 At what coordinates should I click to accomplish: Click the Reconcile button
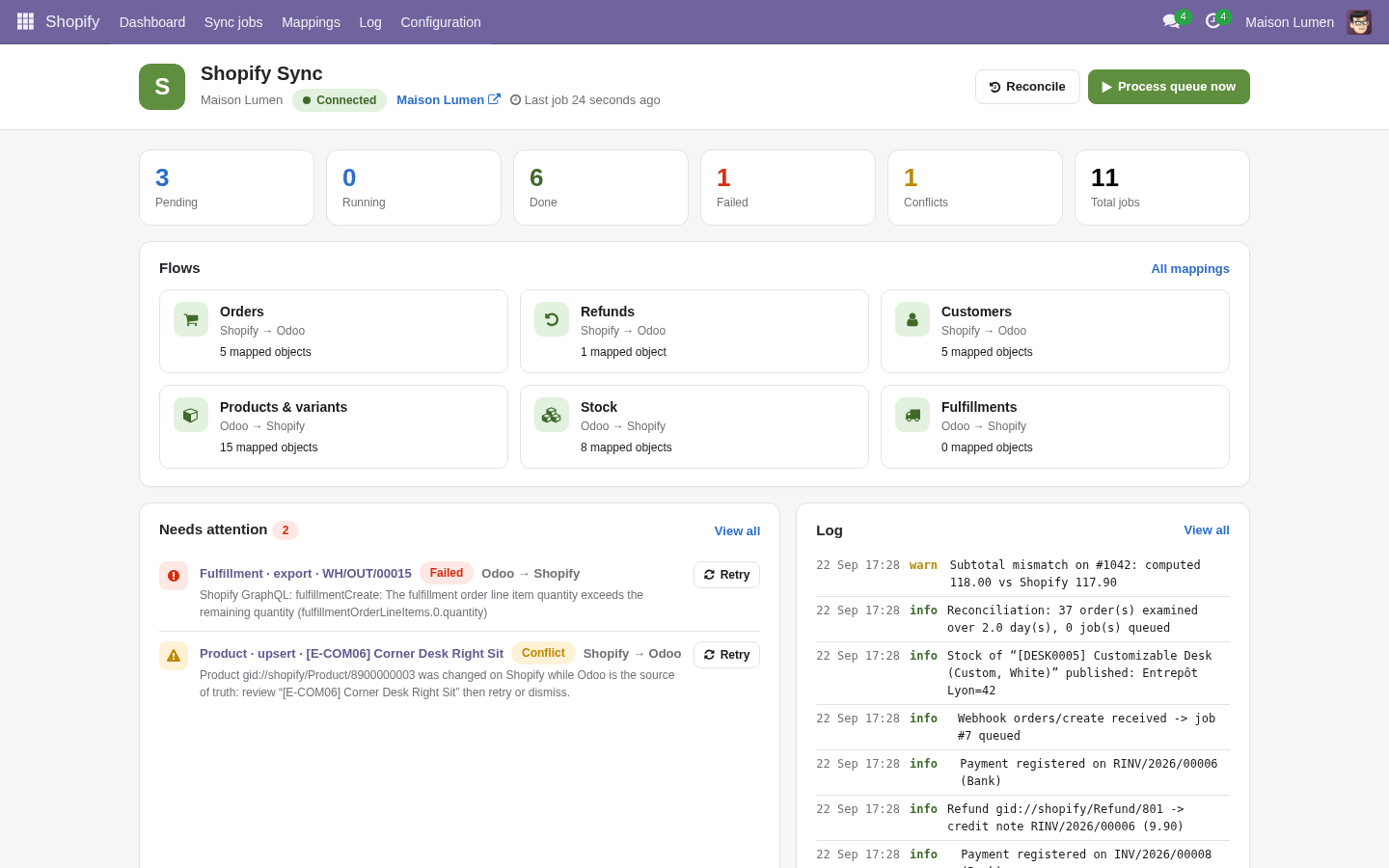click(1027, 87)
